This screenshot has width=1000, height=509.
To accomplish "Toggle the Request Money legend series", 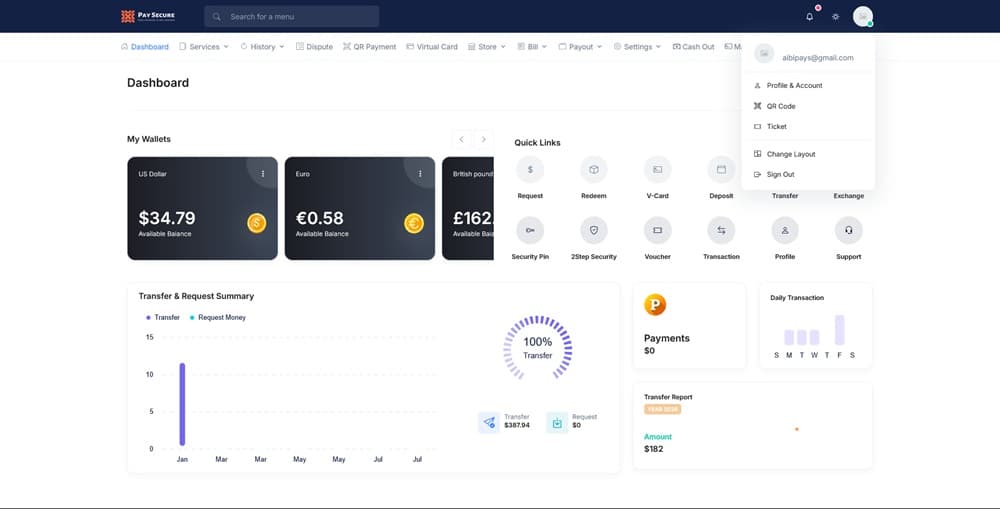I will [x=220, y=317].
